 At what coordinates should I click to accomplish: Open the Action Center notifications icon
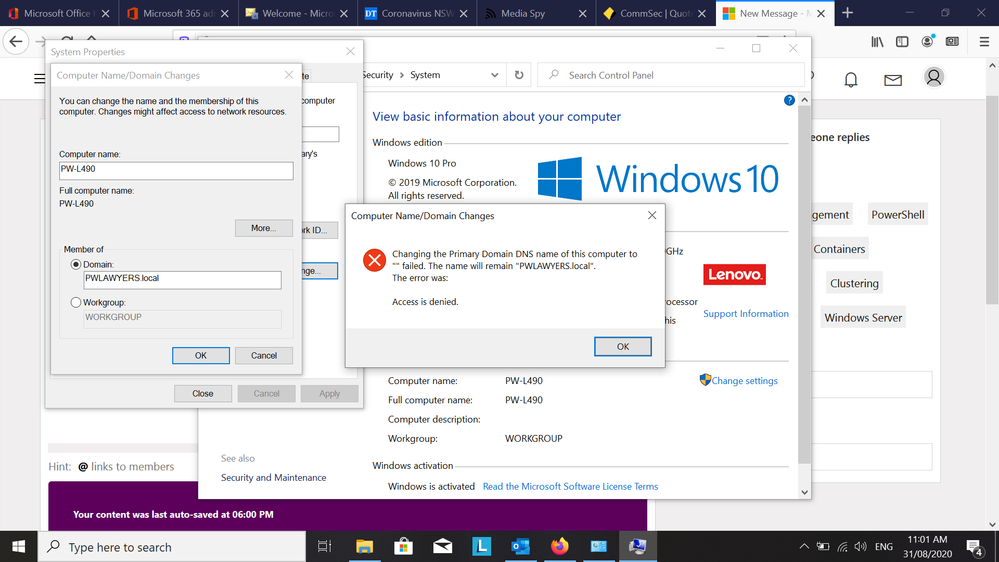pos(974,547)
